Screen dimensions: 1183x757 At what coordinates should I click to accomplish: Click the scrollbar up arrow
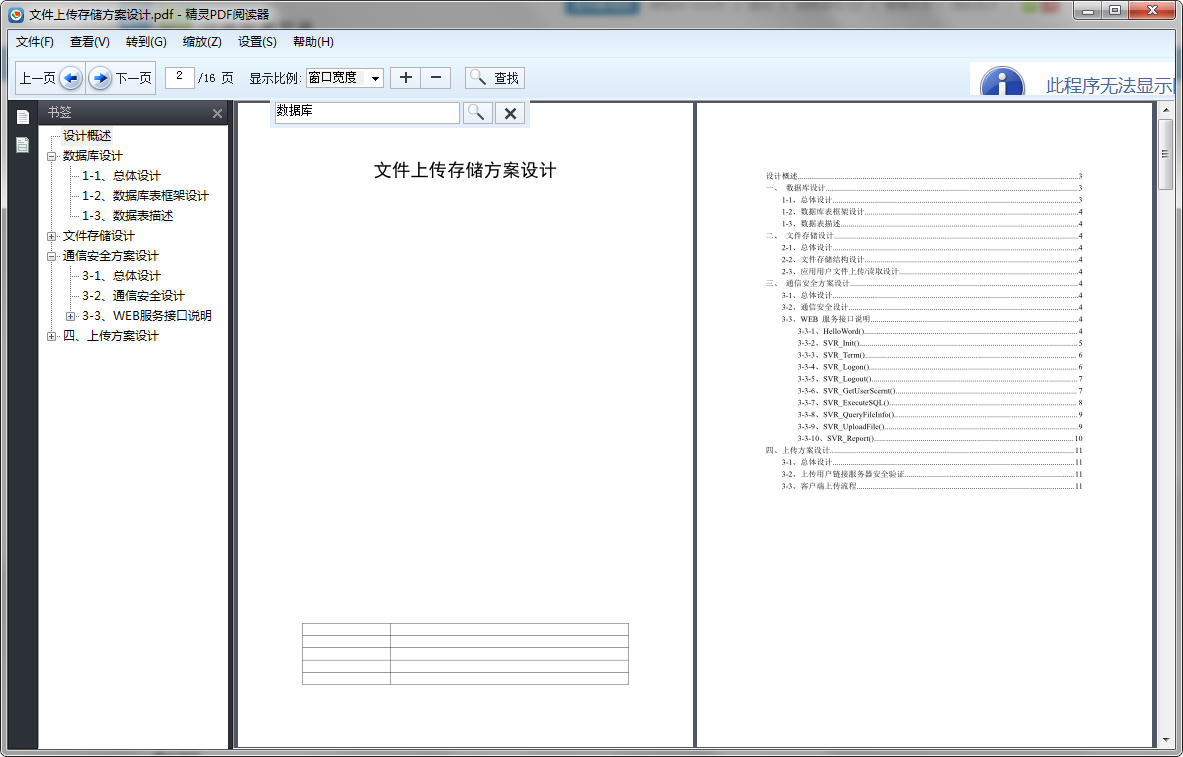(1166, 110)
